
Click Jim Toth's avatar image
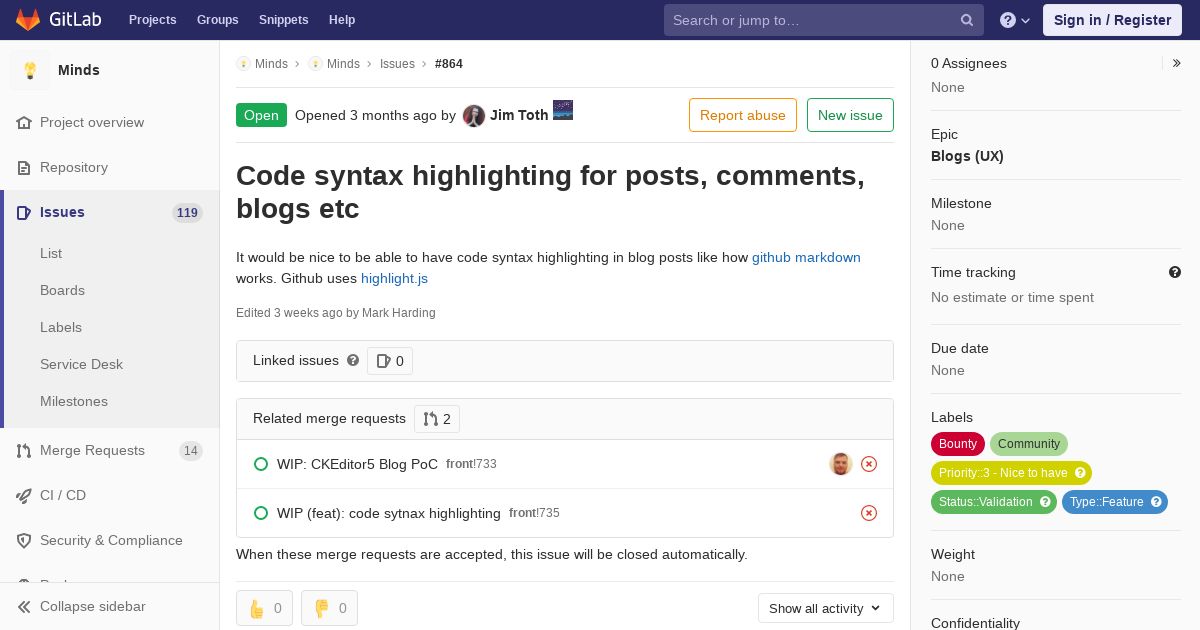pyautogui.click(x=474, y=115)
